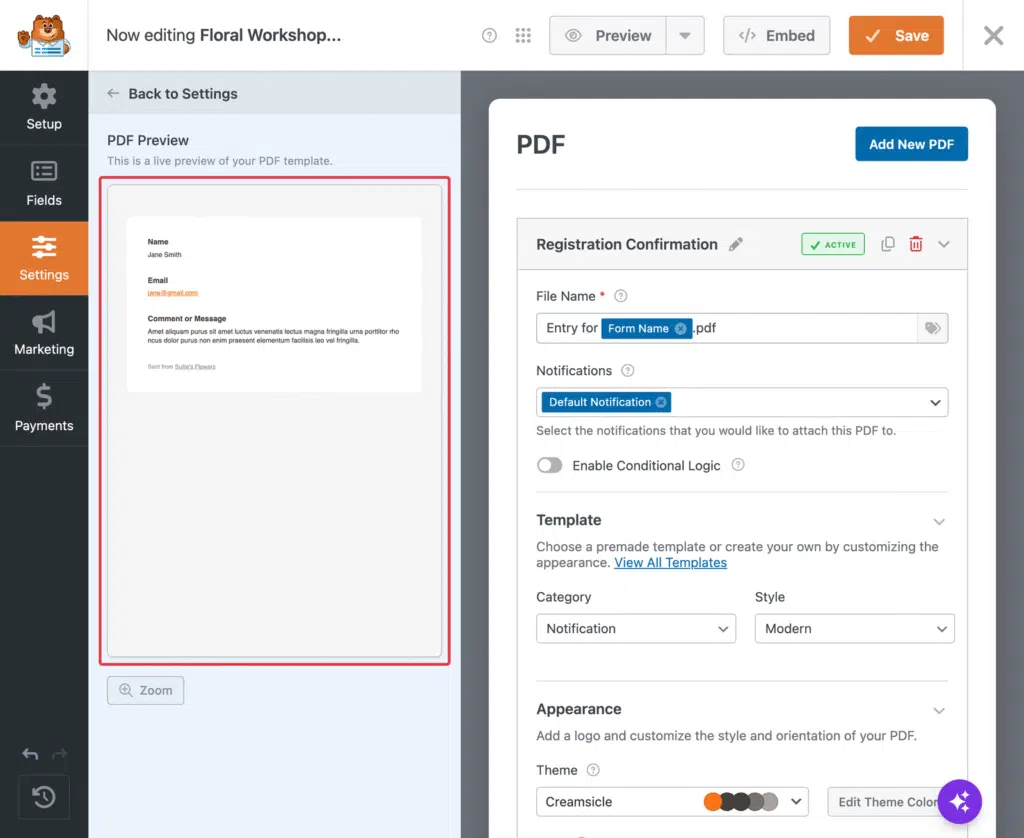The width and height of the screenshot is (1024, 838).
Task: Select the Settings sidebar tab
Action: [x=44, y=259]
